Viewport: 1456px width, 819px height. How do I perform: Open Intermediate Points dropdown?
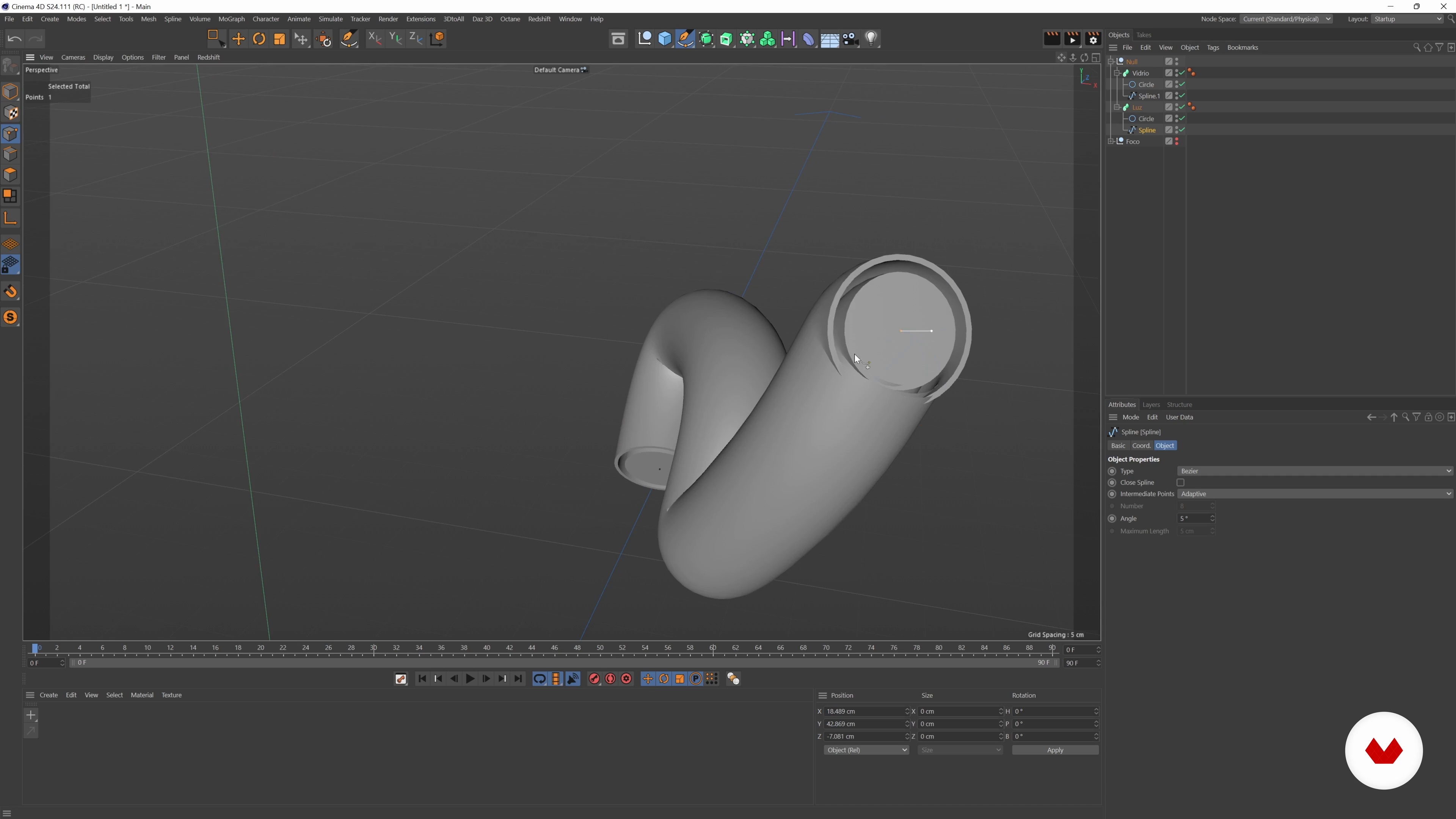point(1315,494)
